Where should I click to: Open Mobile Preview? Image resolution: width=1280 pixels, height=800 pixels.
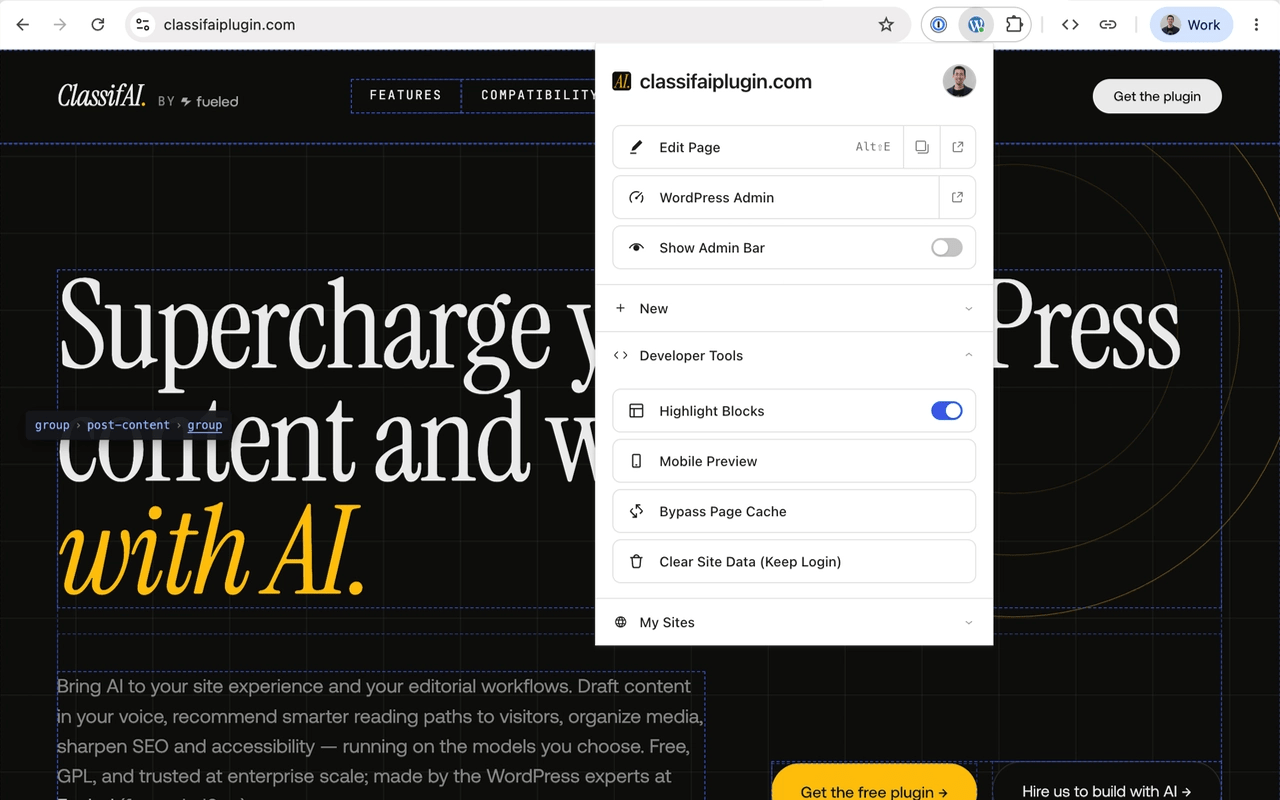(x=794, y=461)
